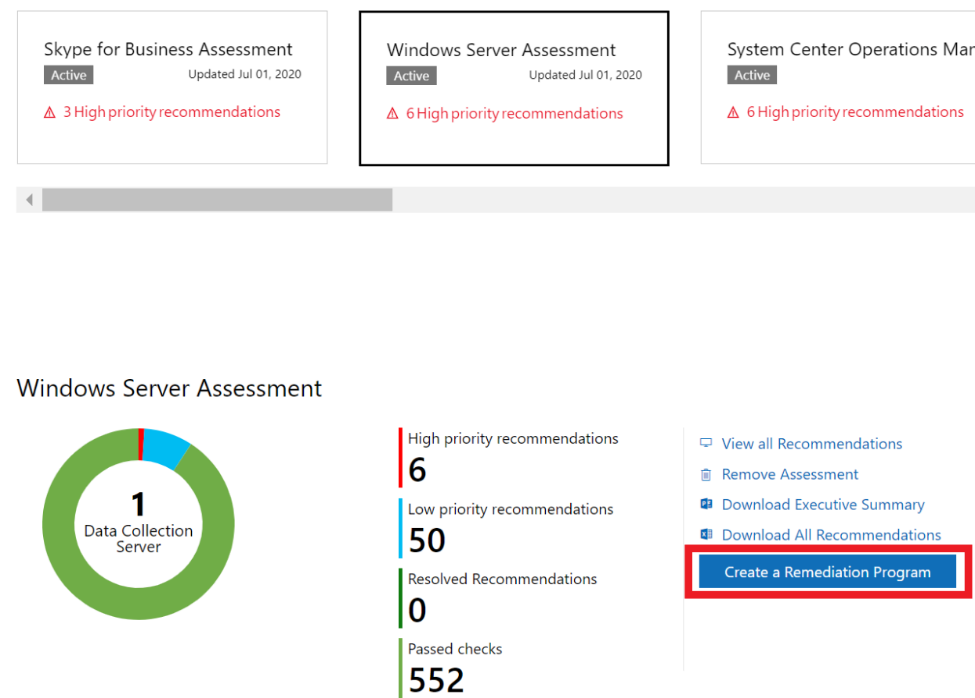
Task: Click System Center's 6 High priority recommendations text
Action: (855, 113)
